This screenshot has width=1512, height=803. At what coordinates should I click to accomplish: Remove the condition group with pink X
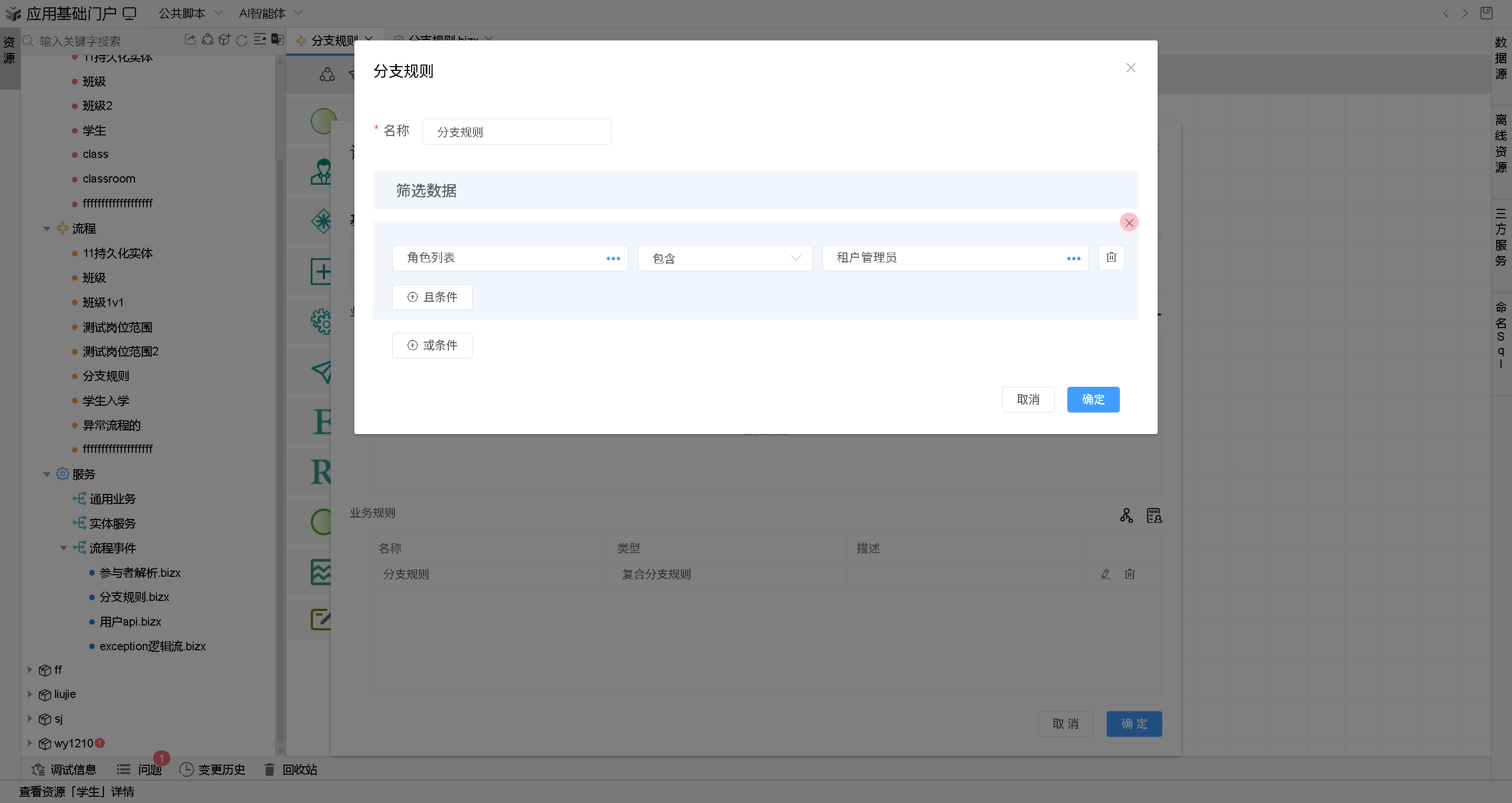point(1129,223)
